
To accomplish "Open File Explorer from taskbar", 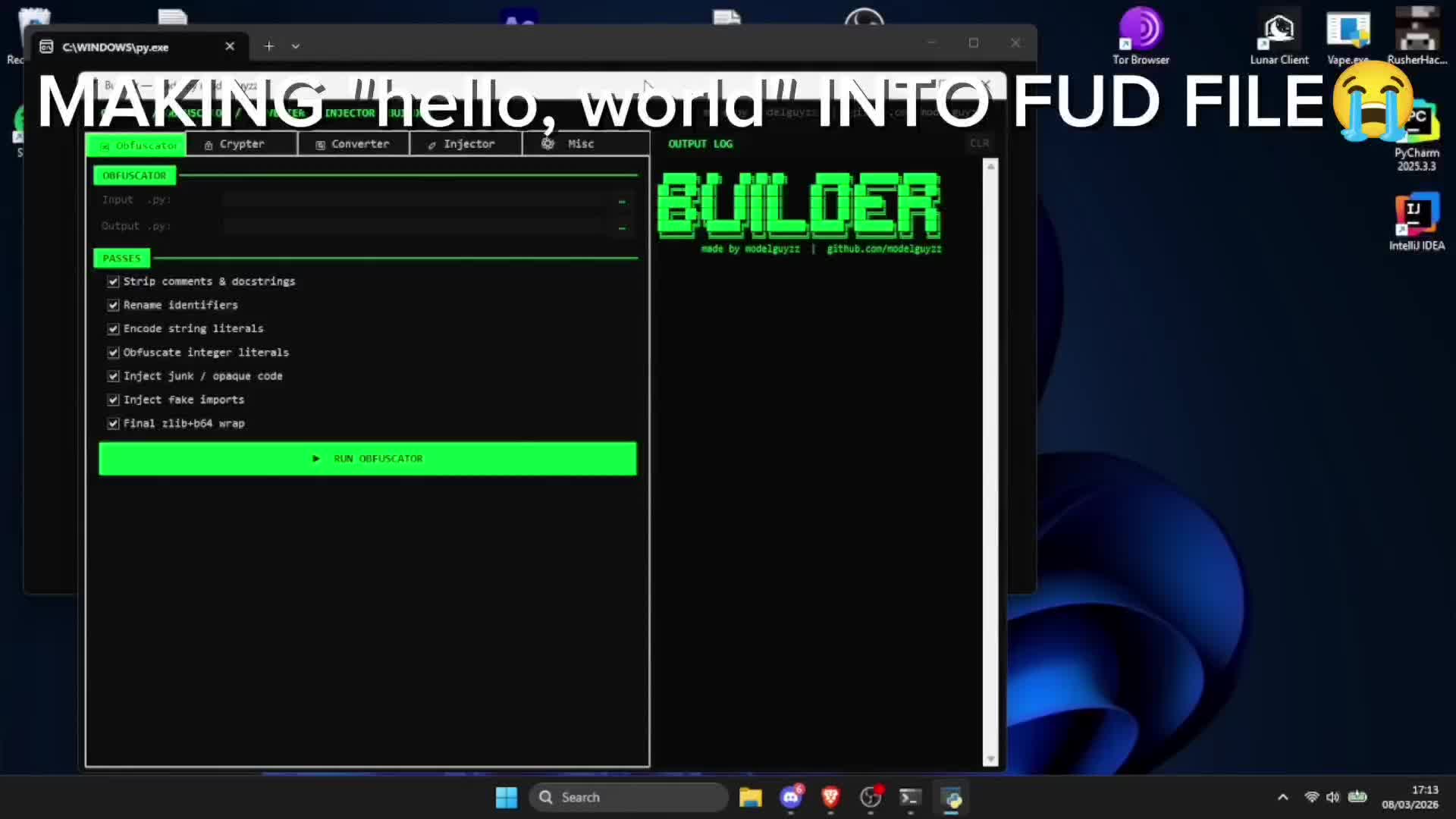I will click(751, 797).
